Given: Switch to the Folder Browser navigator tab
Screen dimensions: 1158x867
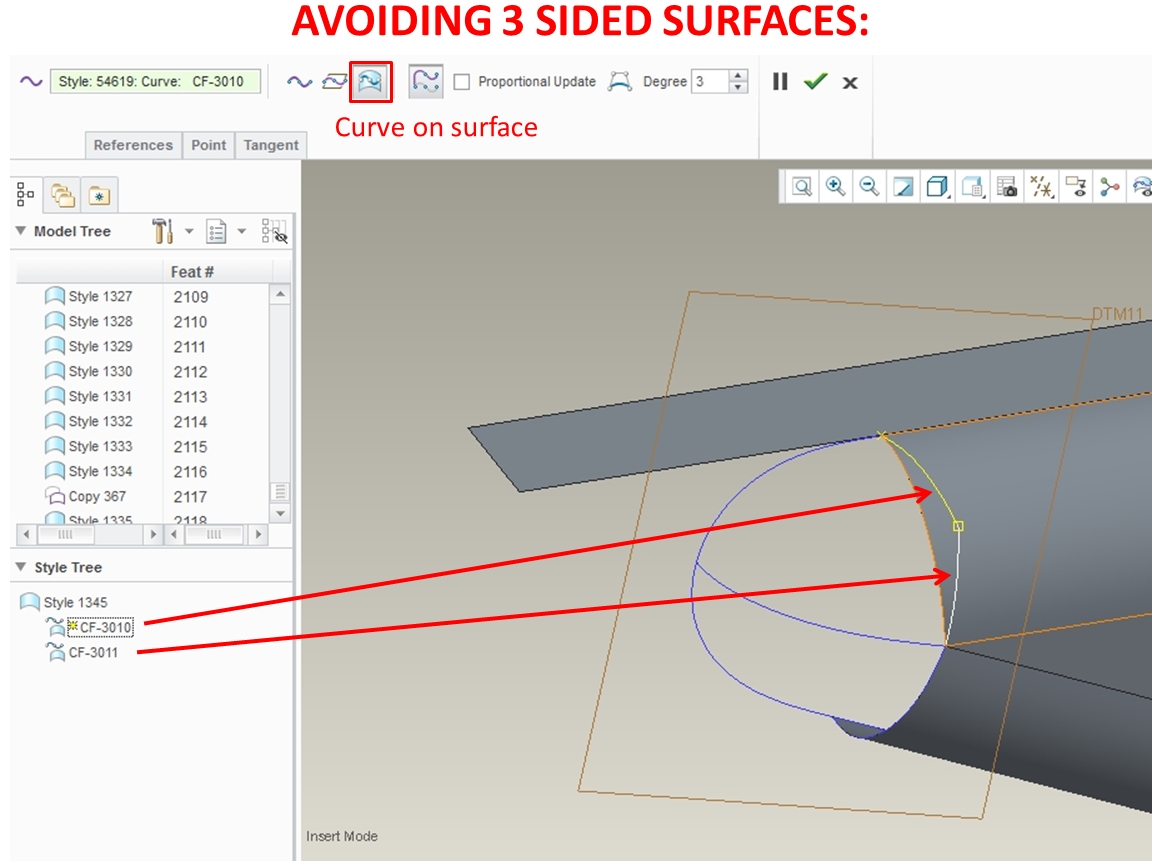Looking at the screenshot, I should click(63, 195).
